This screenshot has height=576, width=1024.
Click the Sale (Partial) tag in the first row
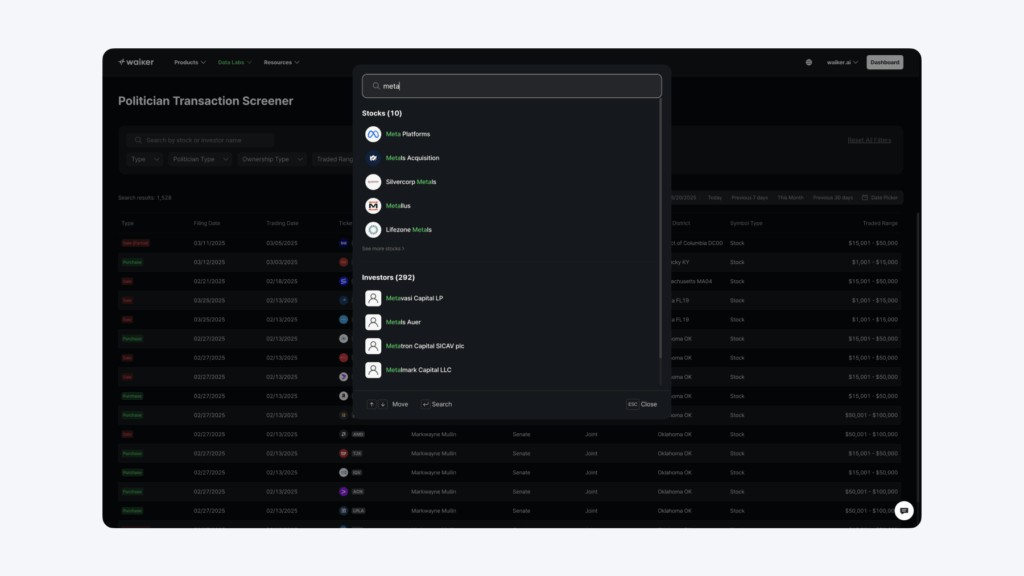coord(135,243)
